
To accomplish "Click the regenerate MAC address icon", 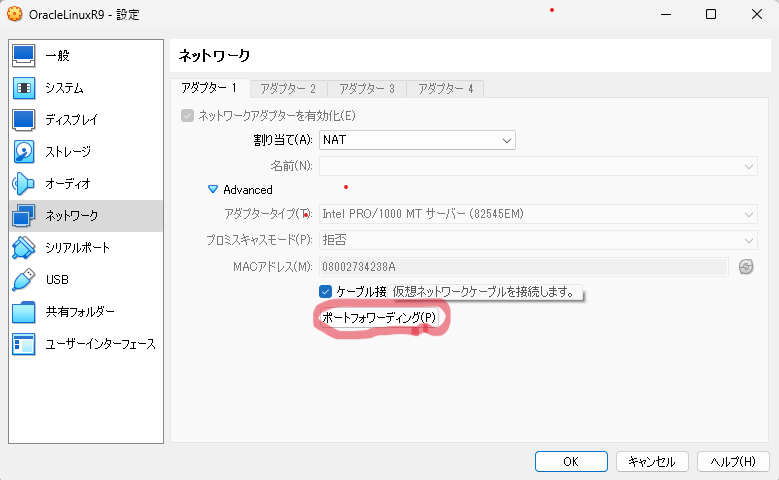I will 745,266.
